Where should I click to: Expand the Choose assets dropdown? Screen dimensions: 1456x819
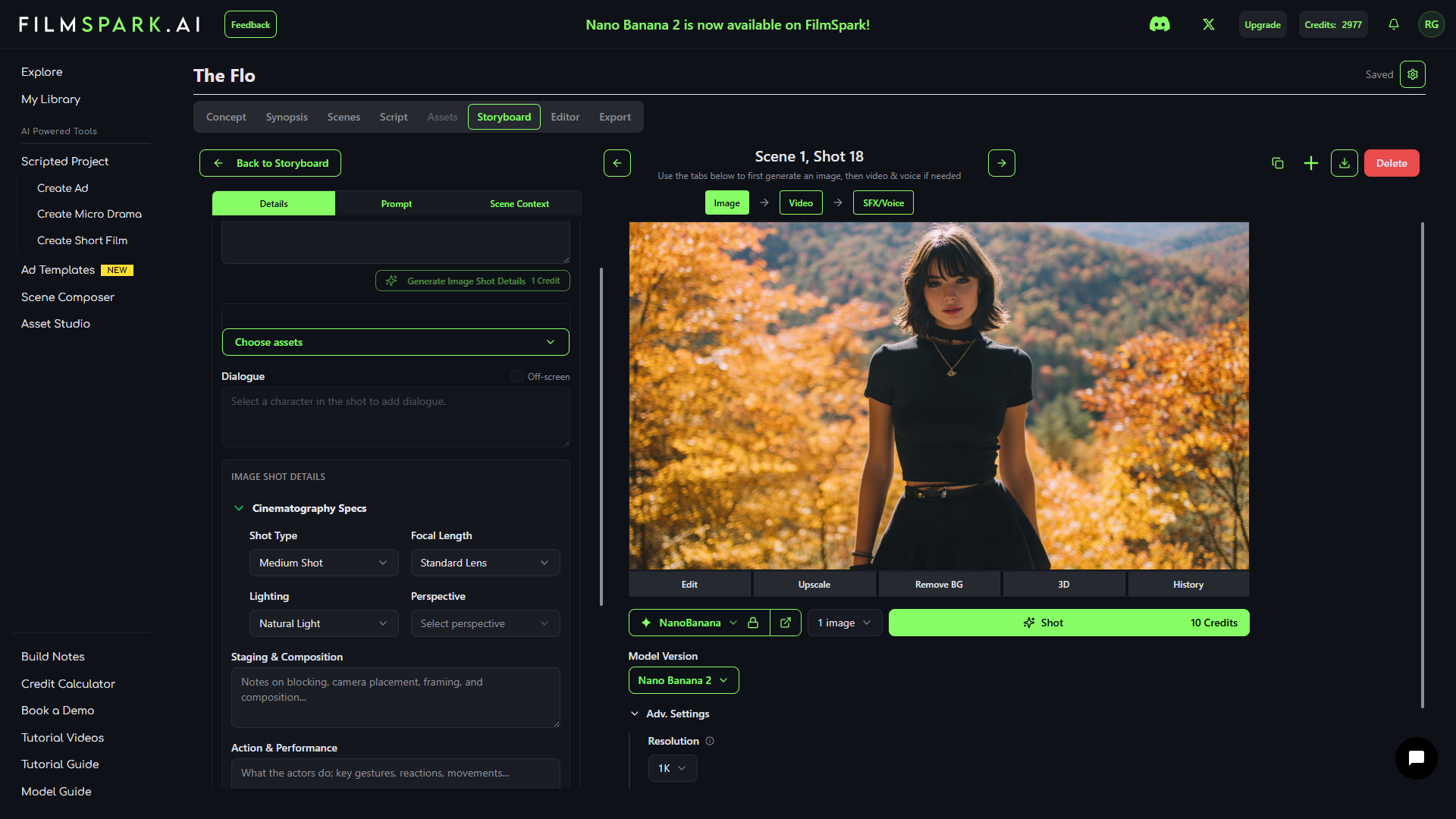pos(395,342)
